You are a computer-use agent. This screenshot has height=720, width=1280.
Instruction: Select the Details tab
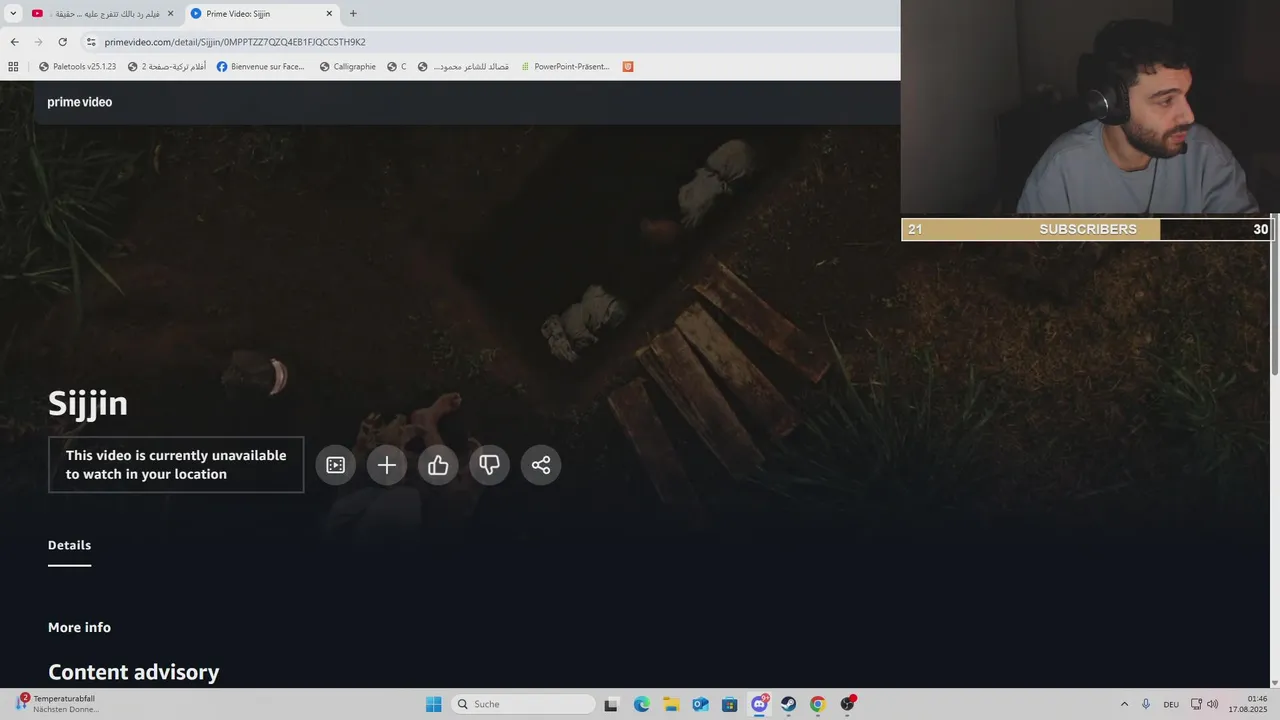tap(69, 546)
